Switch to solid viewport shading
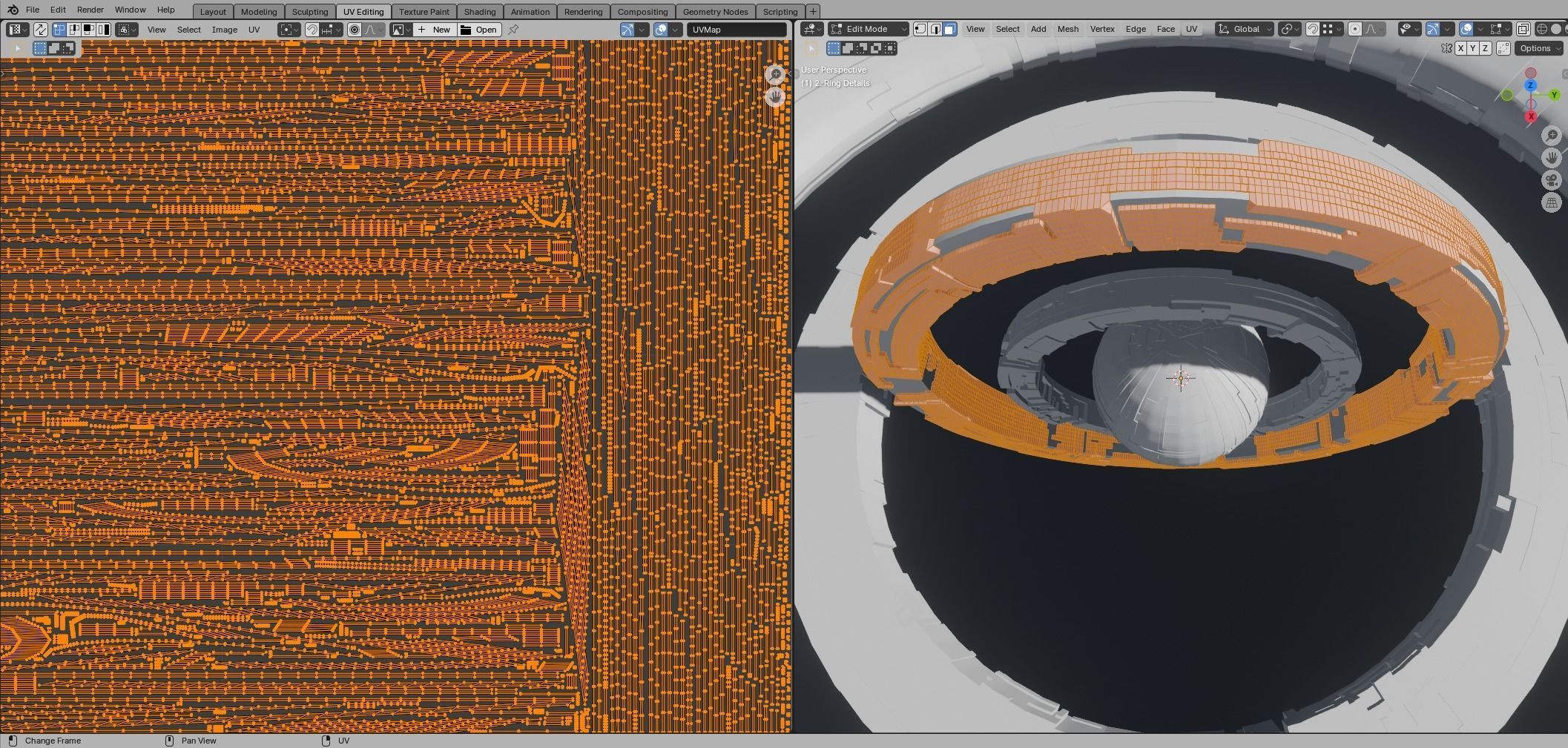 [1555, 29]
